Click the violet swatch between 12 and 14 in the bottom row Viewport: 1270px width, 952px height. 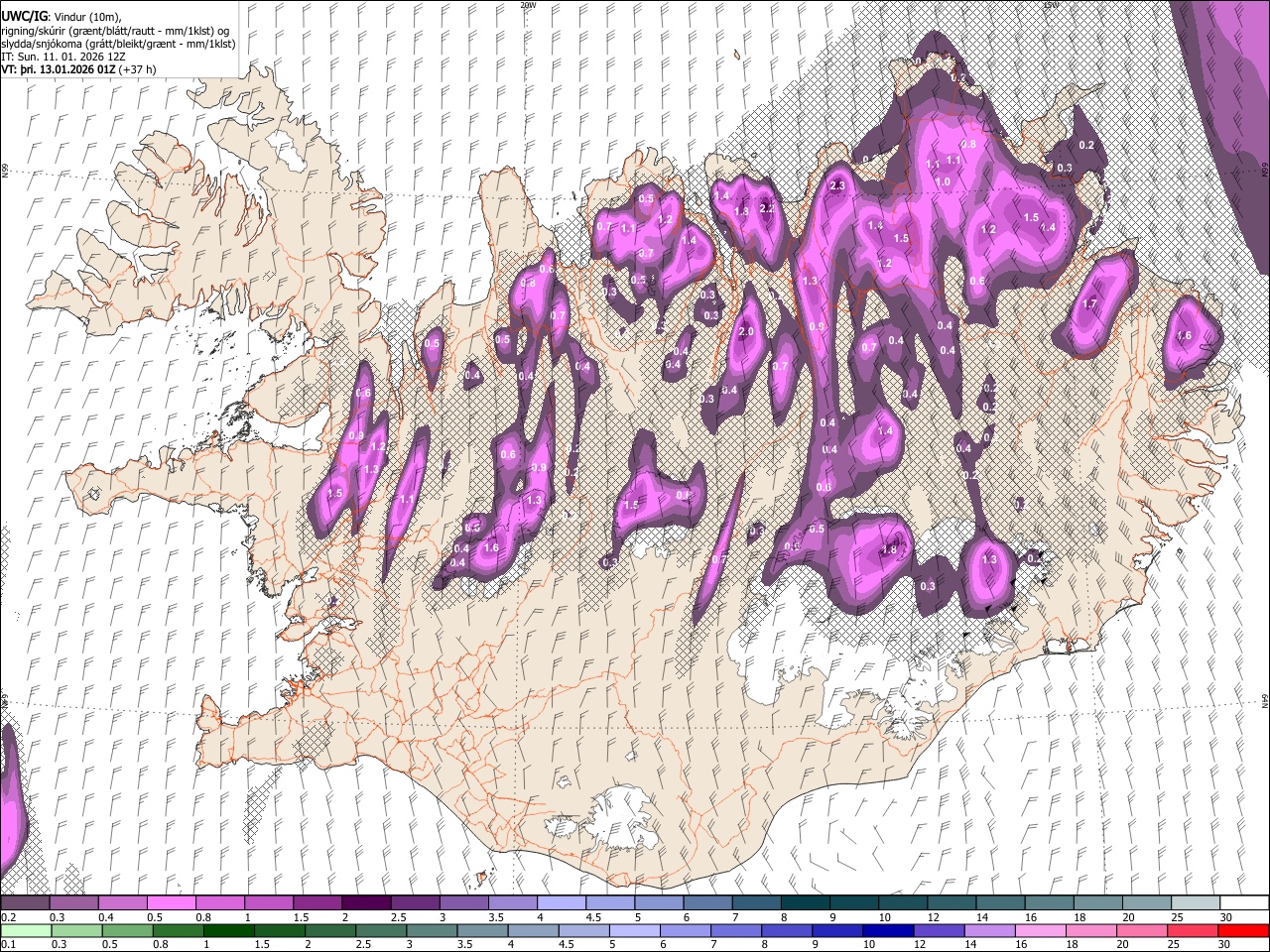tap(939, 930)
